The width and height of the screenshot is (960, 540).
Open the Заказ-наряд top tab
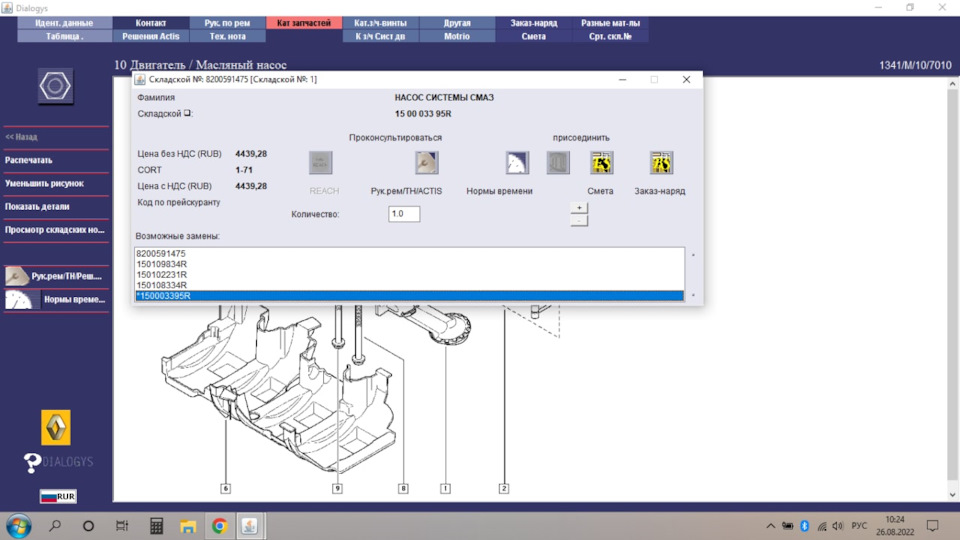coord(533,23)
